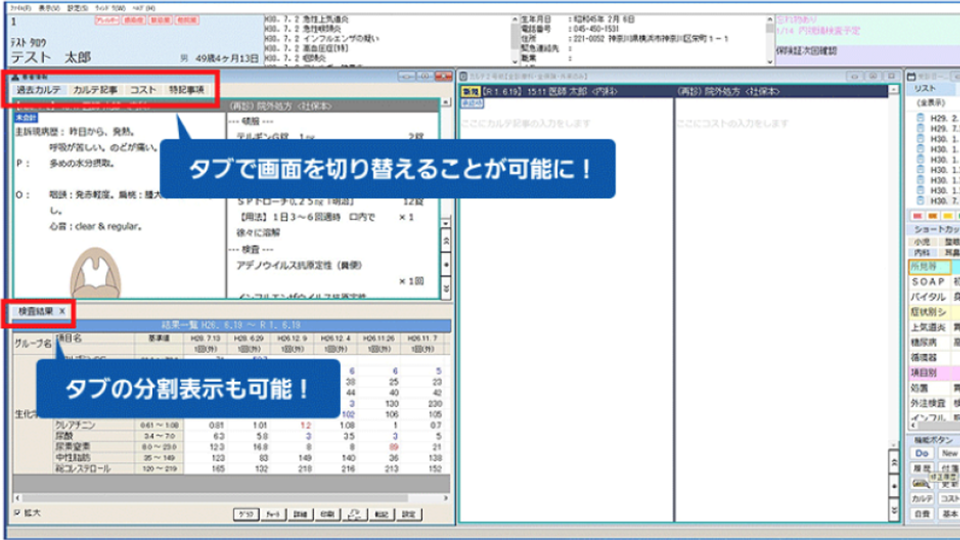Select the コスト tab
The width and height of the screenshot is (960, 540).
(x=144, y=90)
